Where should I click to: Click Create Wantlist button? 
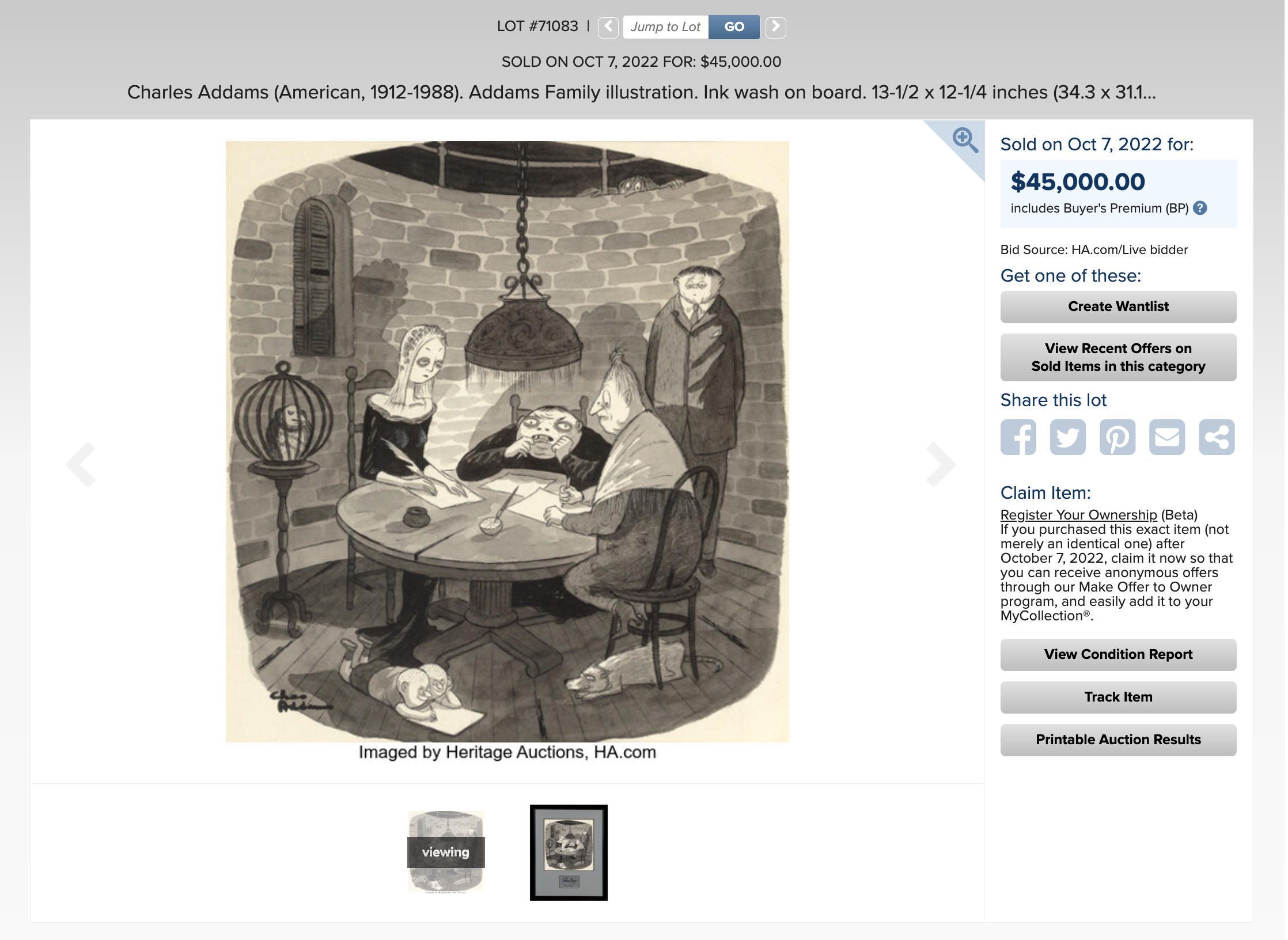[1117, 306]
